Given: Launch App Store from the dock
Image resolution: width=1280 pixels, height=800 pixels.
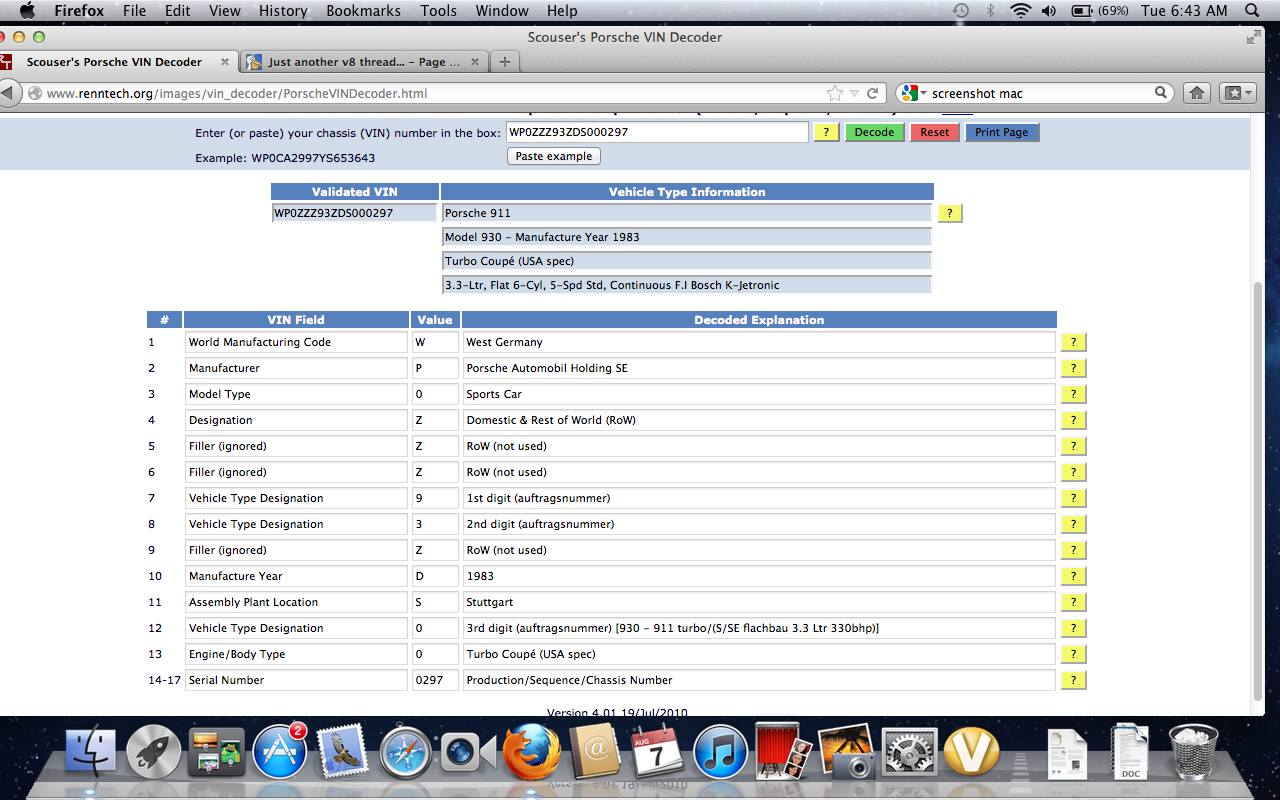Looking at the screenshot, I should [279, 752].
